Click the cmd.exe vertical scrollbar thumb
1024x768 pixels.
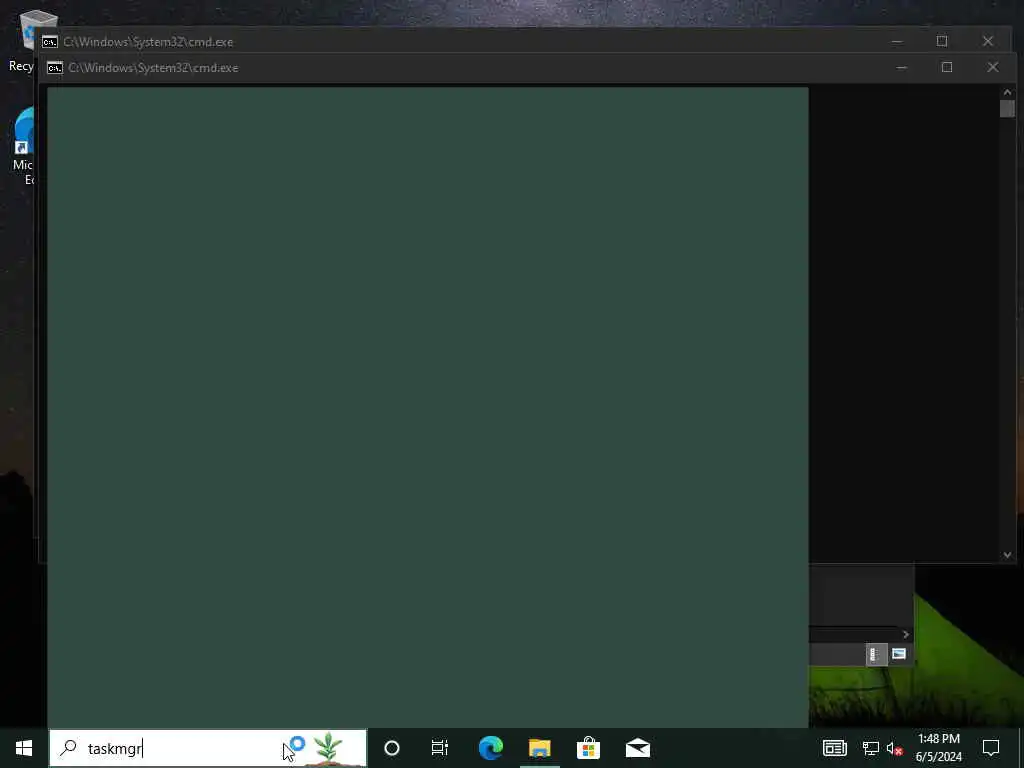[x=1007, y=109]
